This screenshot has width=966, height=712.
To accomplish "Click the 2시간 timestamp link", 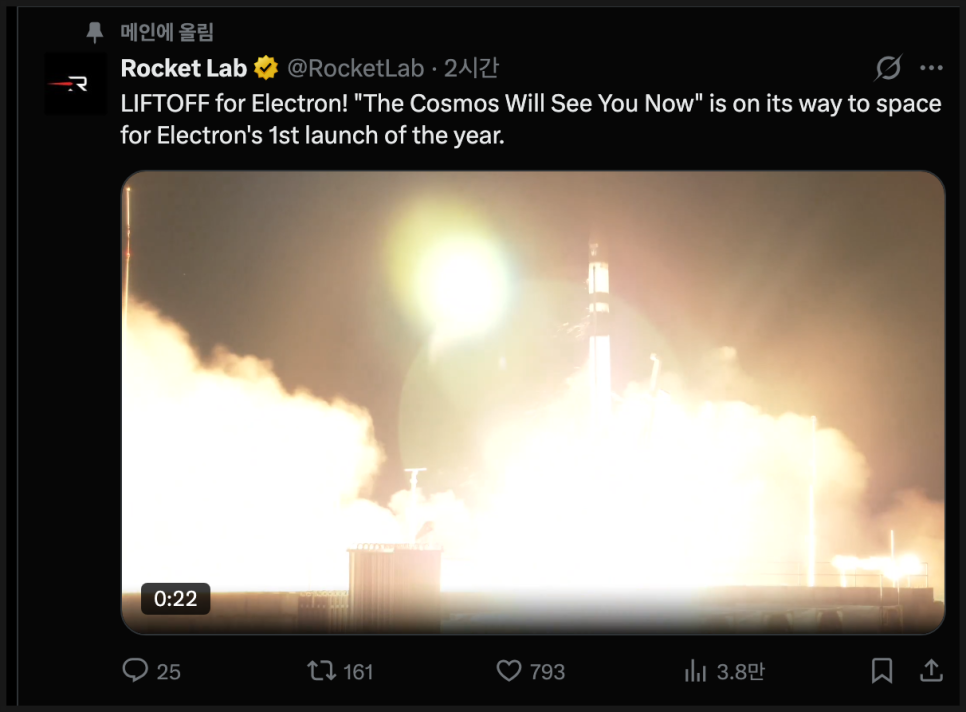I will pos(471,68).
